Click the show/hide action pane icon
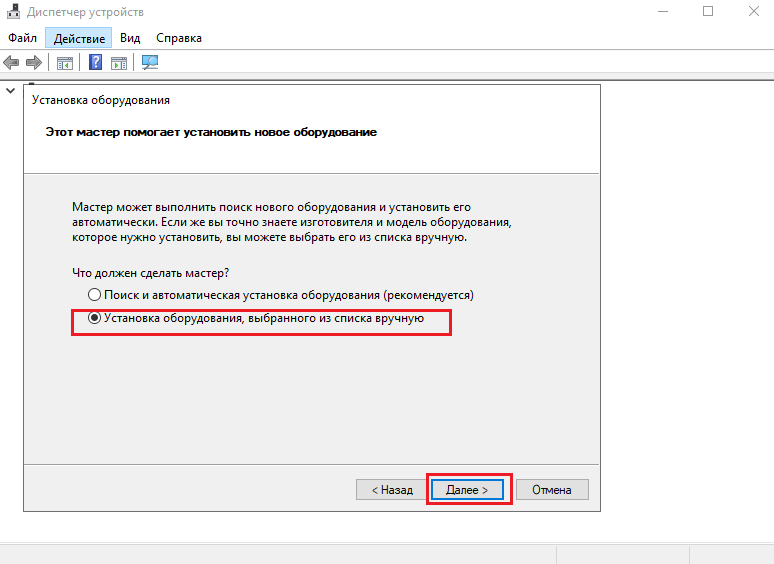 coord(118,63)
